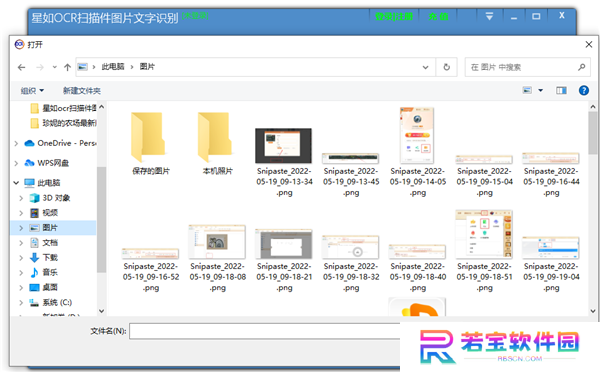
Task: Select 此电脑 in address breadcrumb
Action: coord(113,67)
